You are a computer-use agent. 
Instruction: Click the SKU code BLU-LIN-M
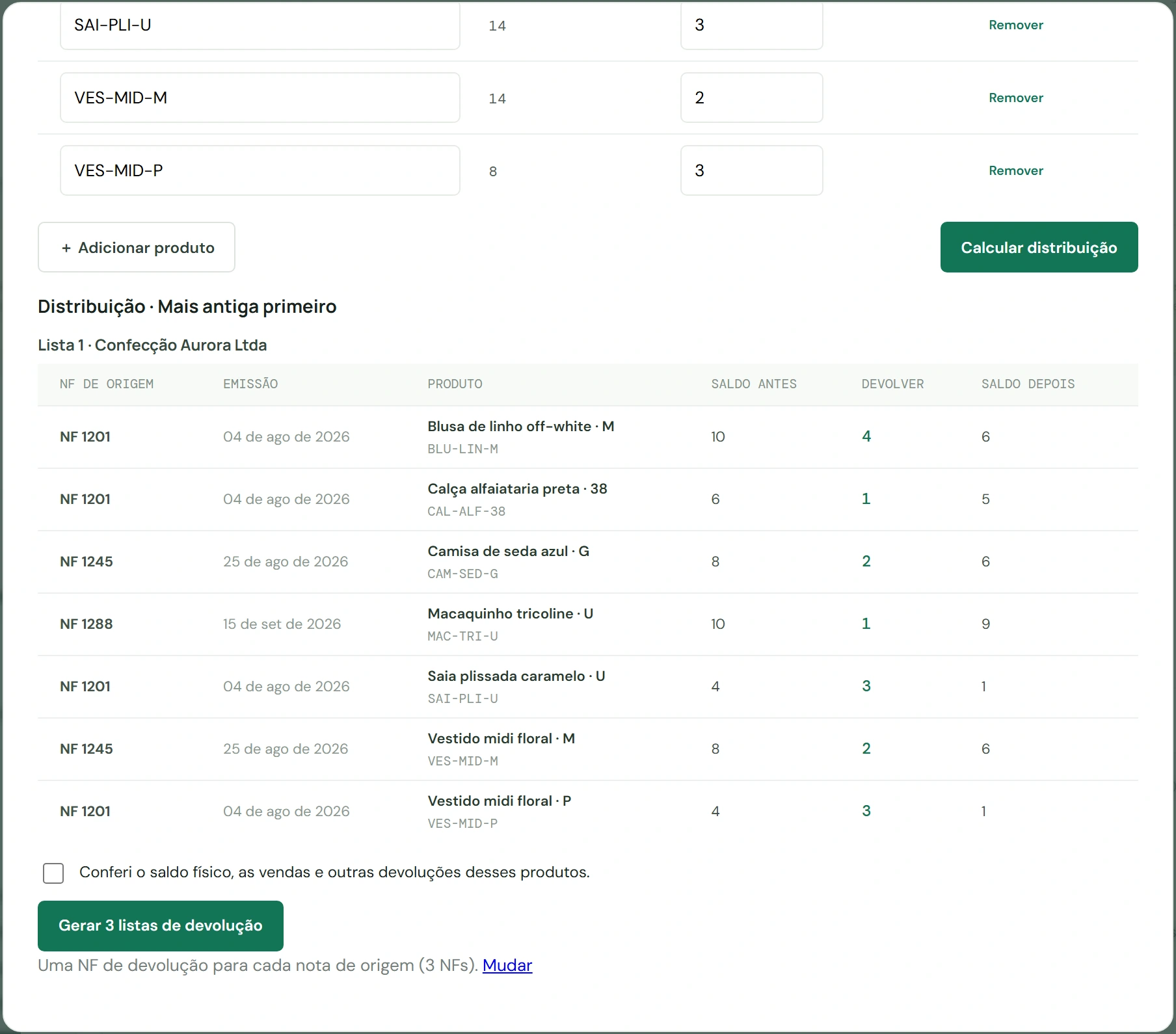click(462, 449)
